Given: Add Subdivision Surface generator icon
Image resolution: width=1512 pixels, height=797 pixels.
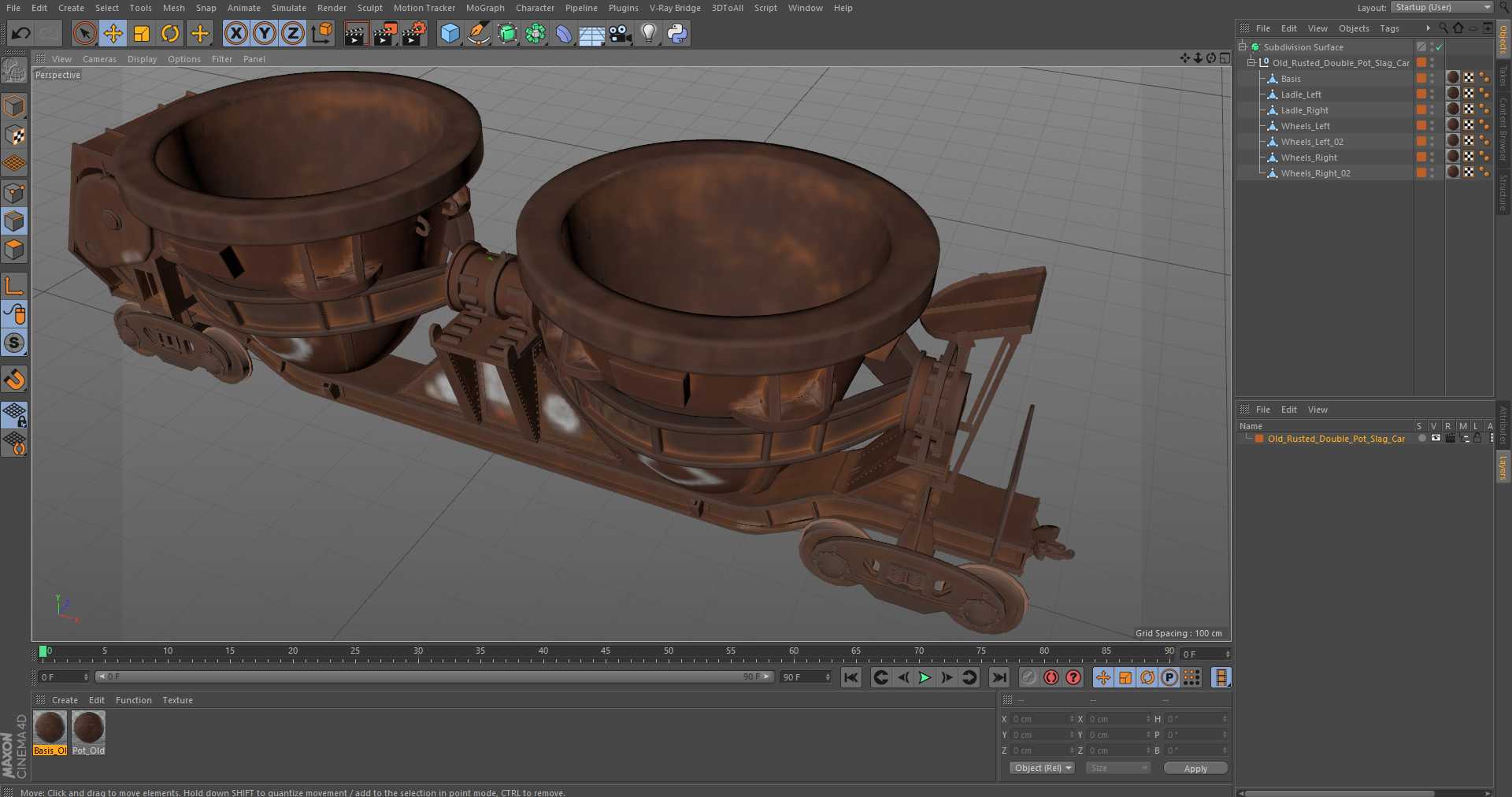Looking at the screenshot, I should [507, 33].
